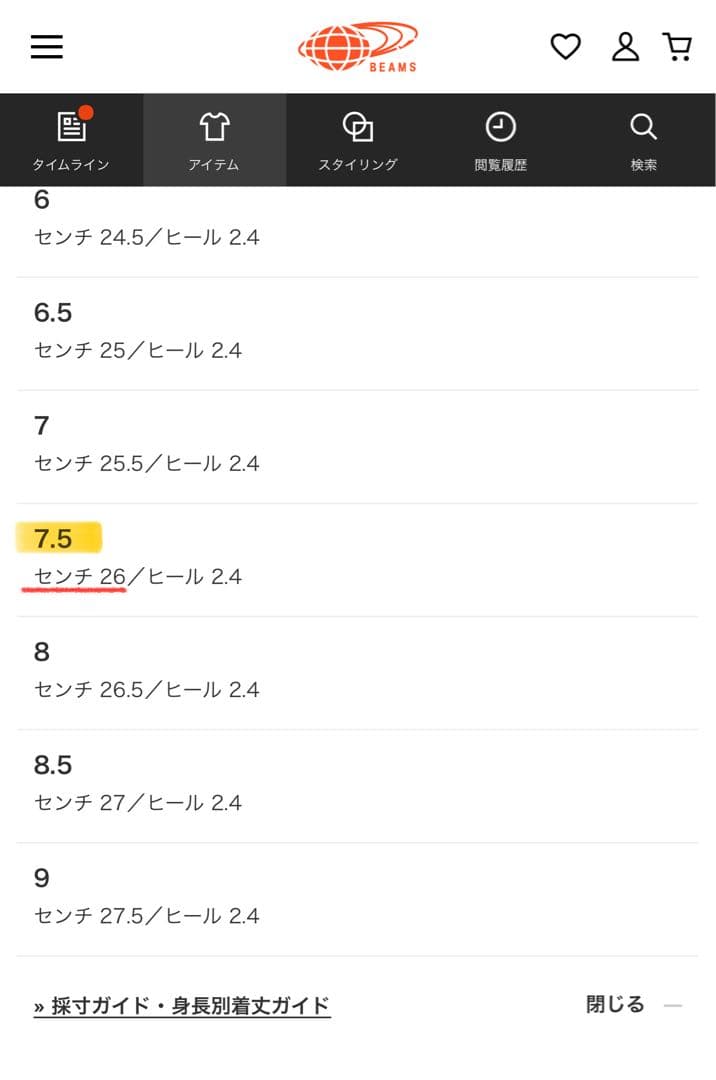This screenshot has width=716, height=1080.
Task: Click the BEAMS globe logo
Action: 357,47
